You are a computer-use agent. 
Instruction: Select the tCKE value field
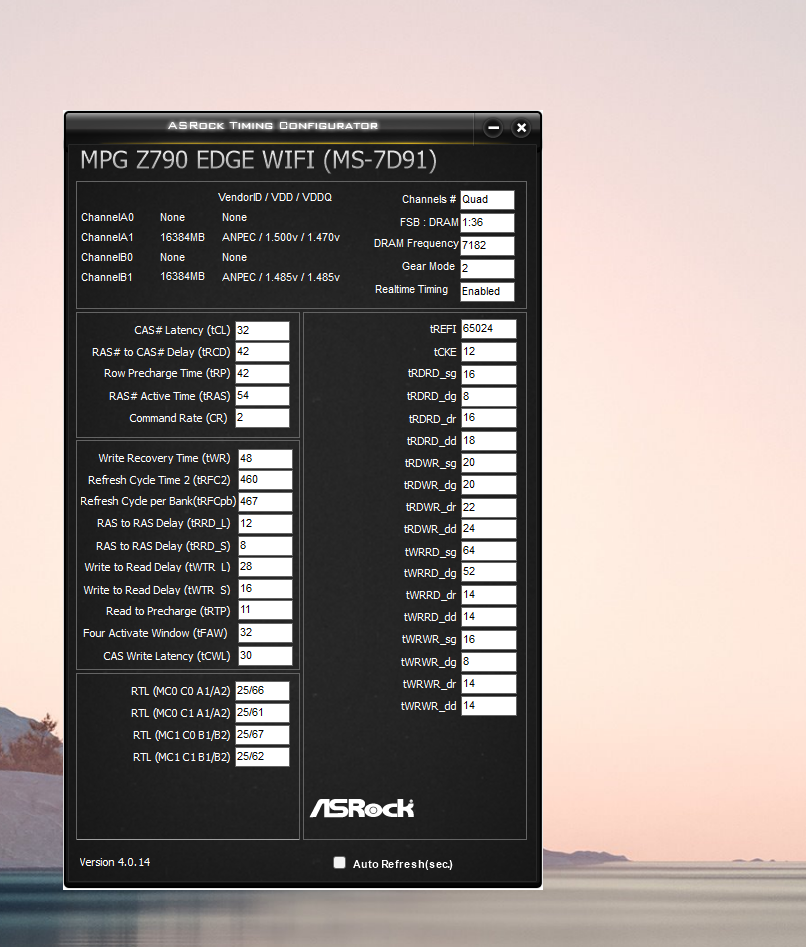[x=488, y=352]
